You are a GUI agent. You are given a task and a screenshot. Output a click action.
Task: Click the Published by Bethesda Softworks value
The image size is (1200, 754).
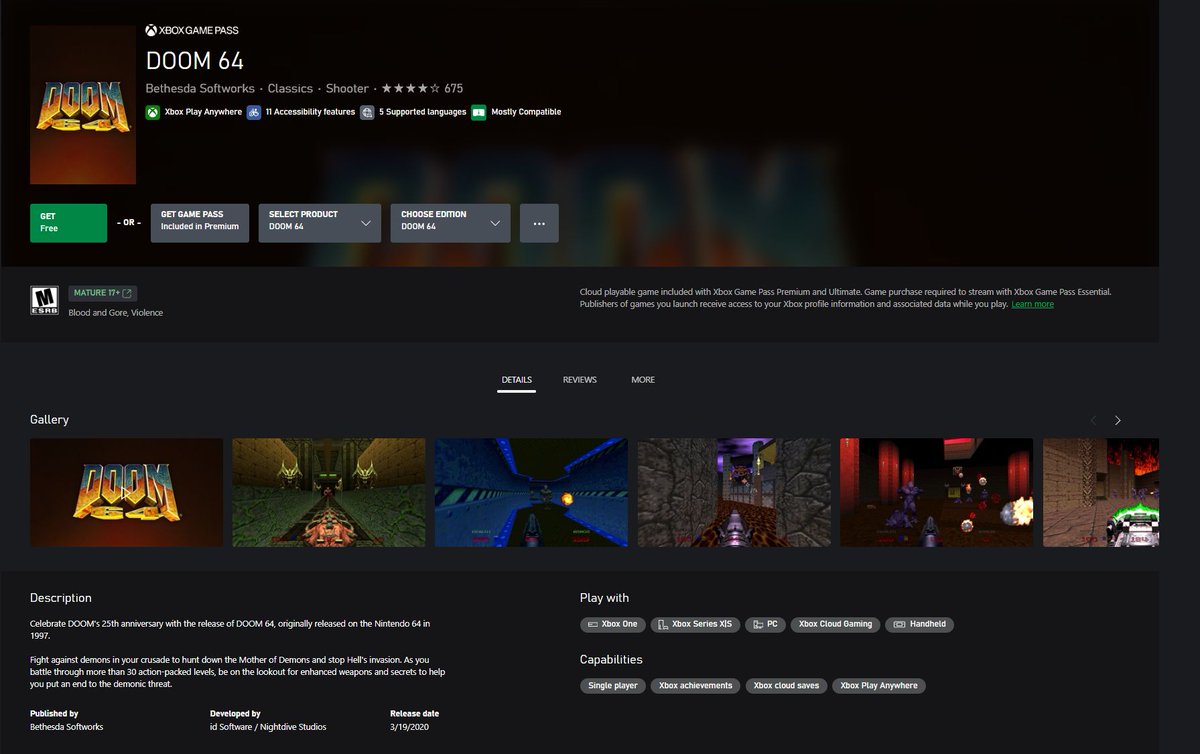click(x=66, y=727)
